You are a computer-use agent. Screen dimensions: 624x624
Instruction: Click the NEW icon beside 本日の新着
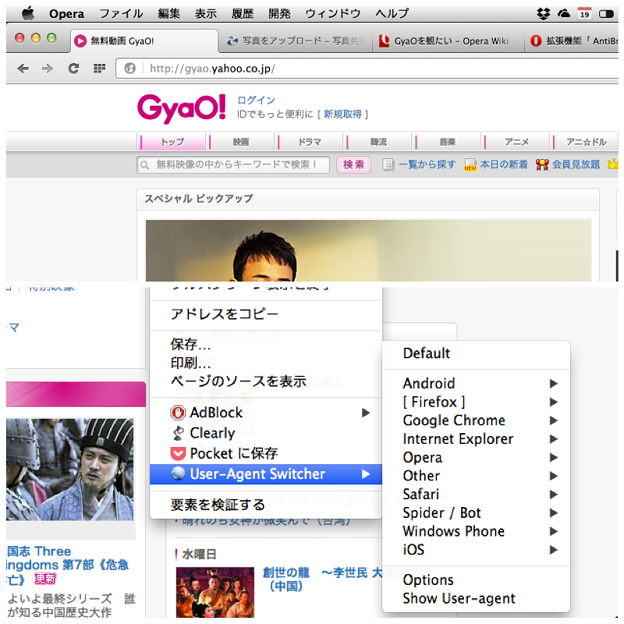tap(470, 165)
